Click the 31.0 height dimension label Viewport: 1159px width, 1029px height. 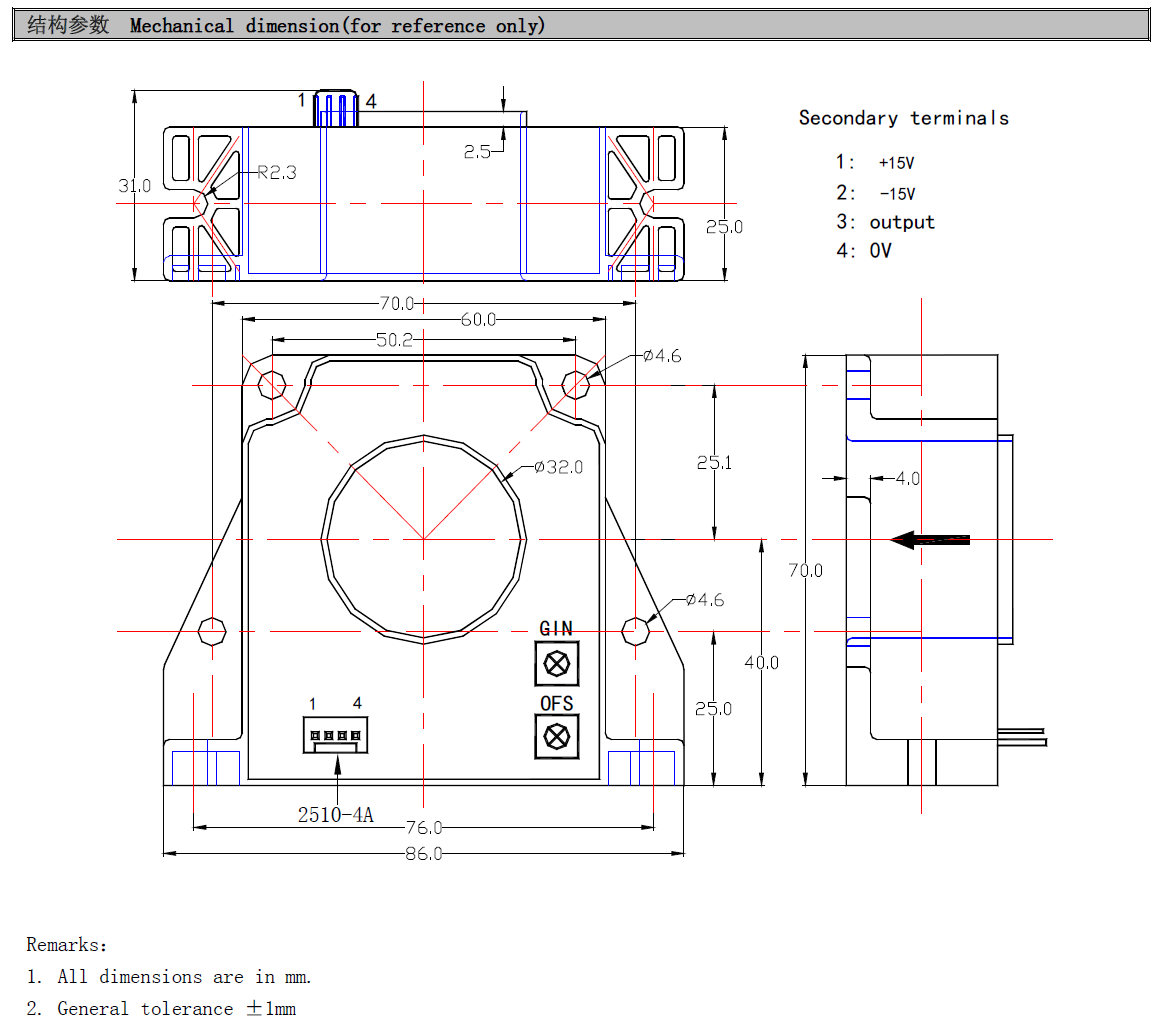click(x=134, y=186)
